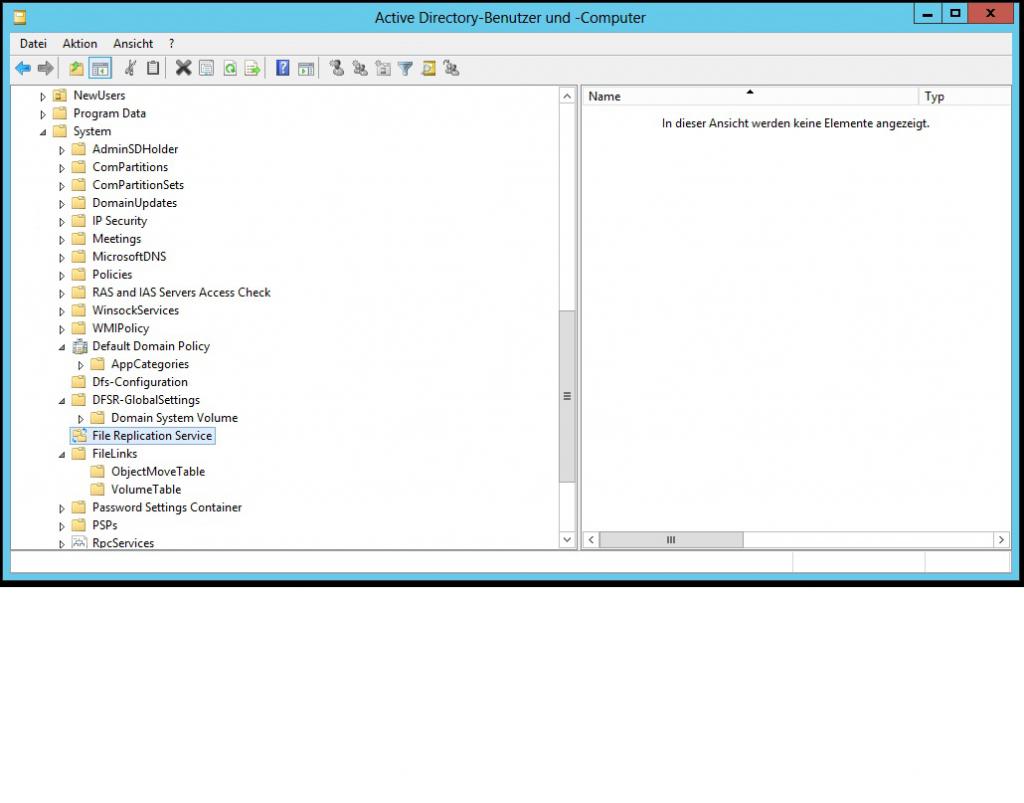Click the Refresh icon
This screenshot has height=803, width=1024.
(x=230, y=68)
